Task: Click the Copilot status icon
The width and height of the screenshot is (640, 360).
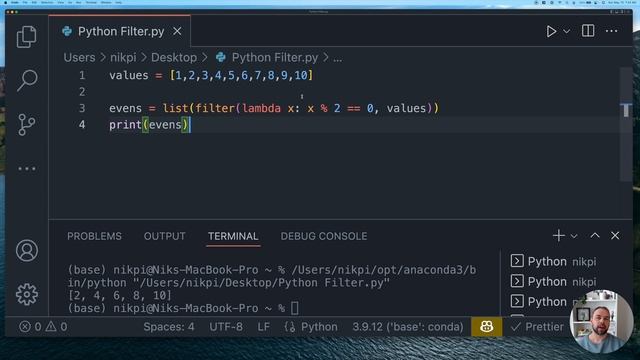Action: [x=486, y=327]
